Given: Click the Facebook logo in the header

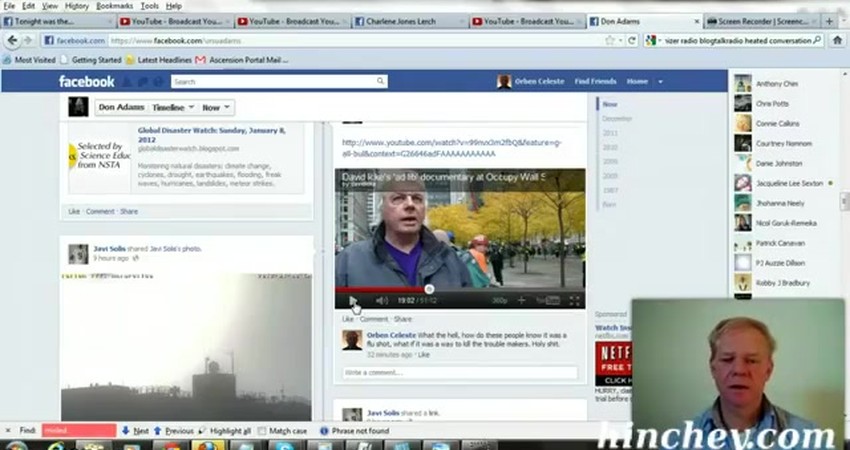Looking at the screenshot, I should (87, 82).
